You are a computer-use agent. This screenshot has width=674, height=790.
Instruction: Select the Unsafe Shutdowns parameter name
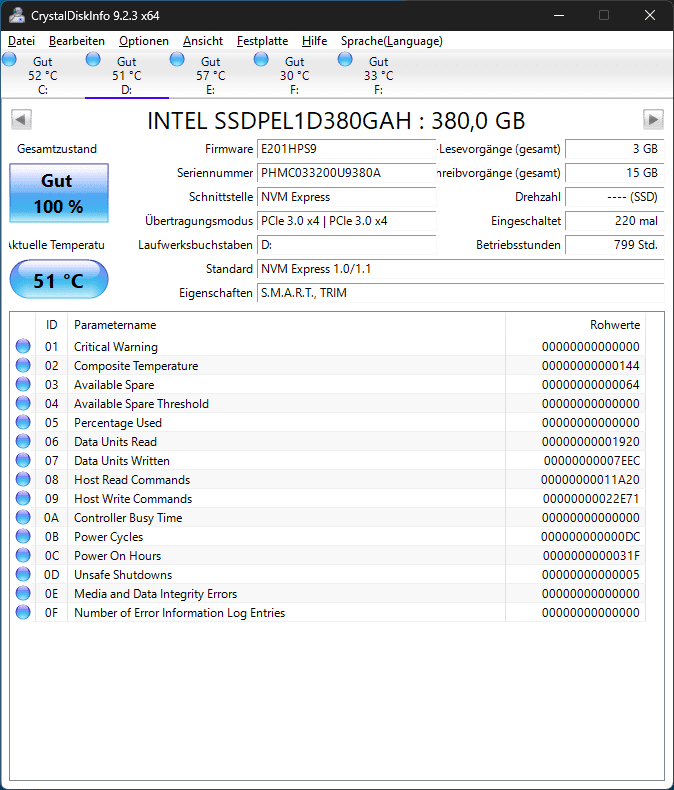(x=123, y=575)
